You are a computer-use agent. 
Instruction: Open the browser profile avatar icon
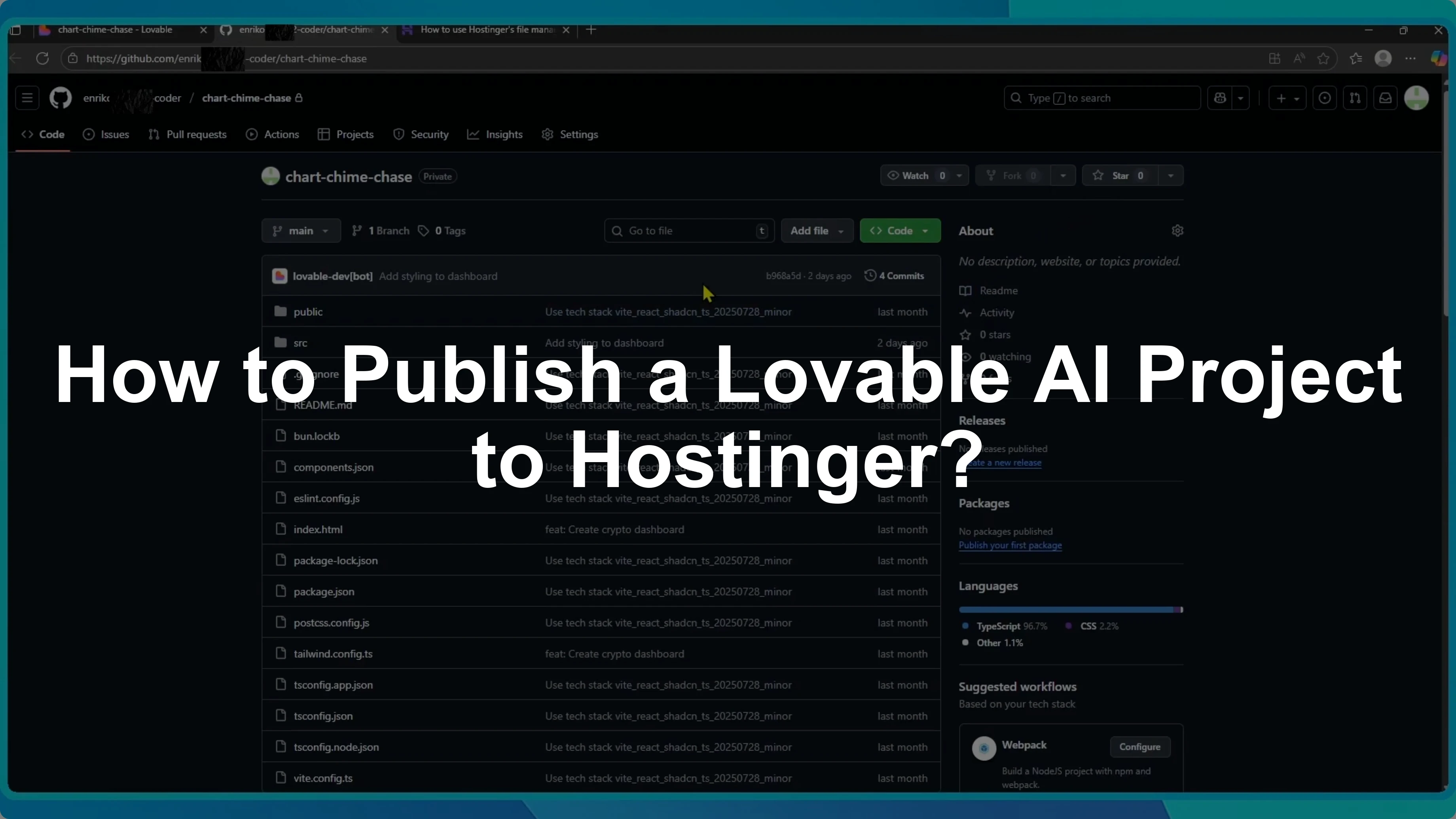point(1383,59)
